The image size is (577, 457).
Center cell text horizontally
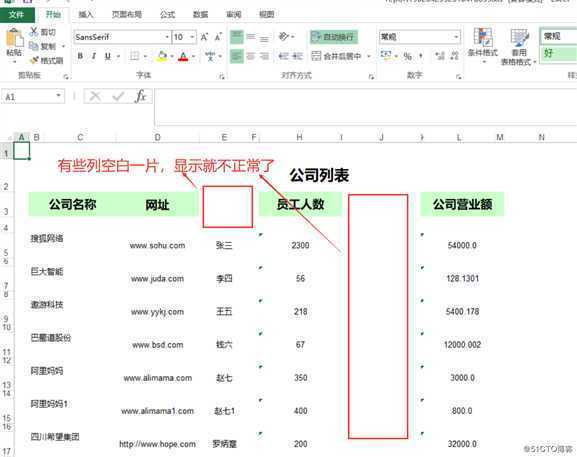click(x=251, y=56)
